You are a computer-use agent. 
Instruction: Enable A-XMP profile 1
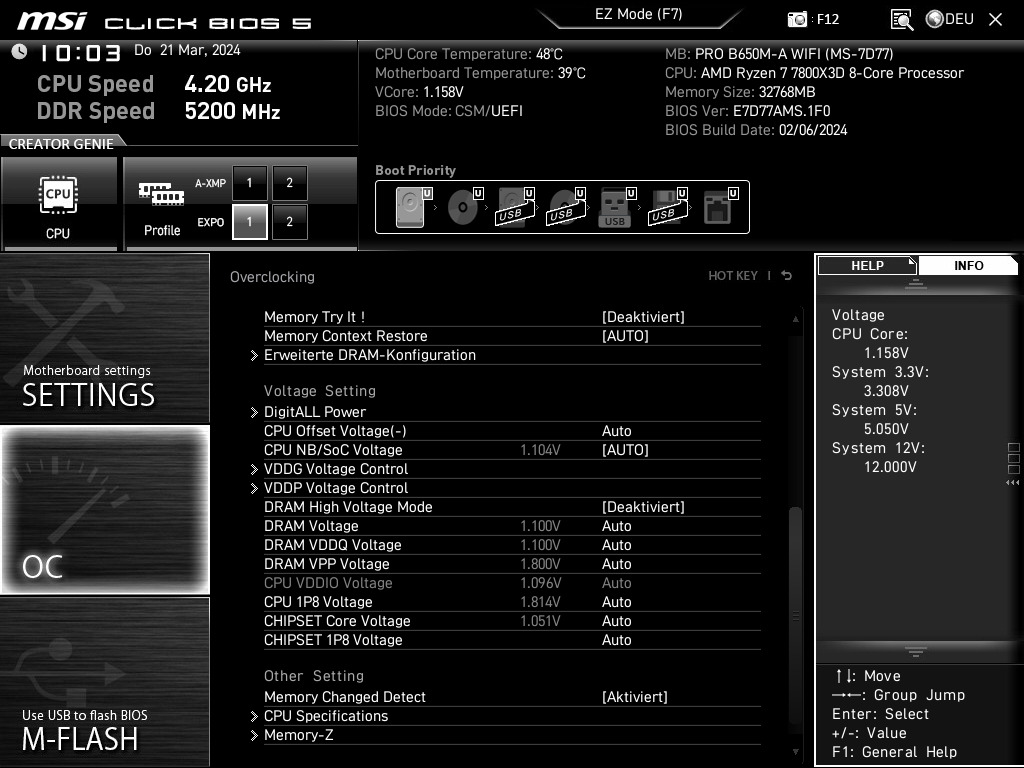(x=249, y=183)
